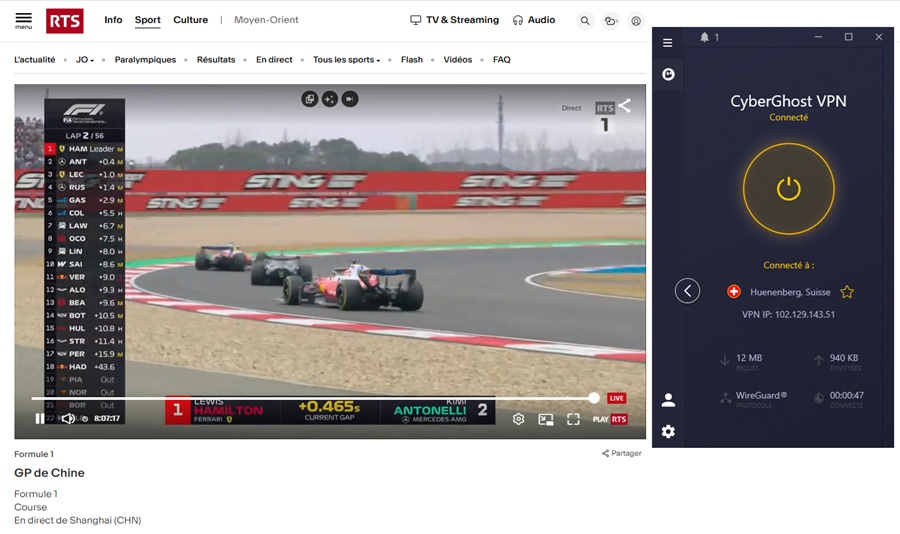
Task: Click the WireGuard protocol label
Action: coord(762,395)
